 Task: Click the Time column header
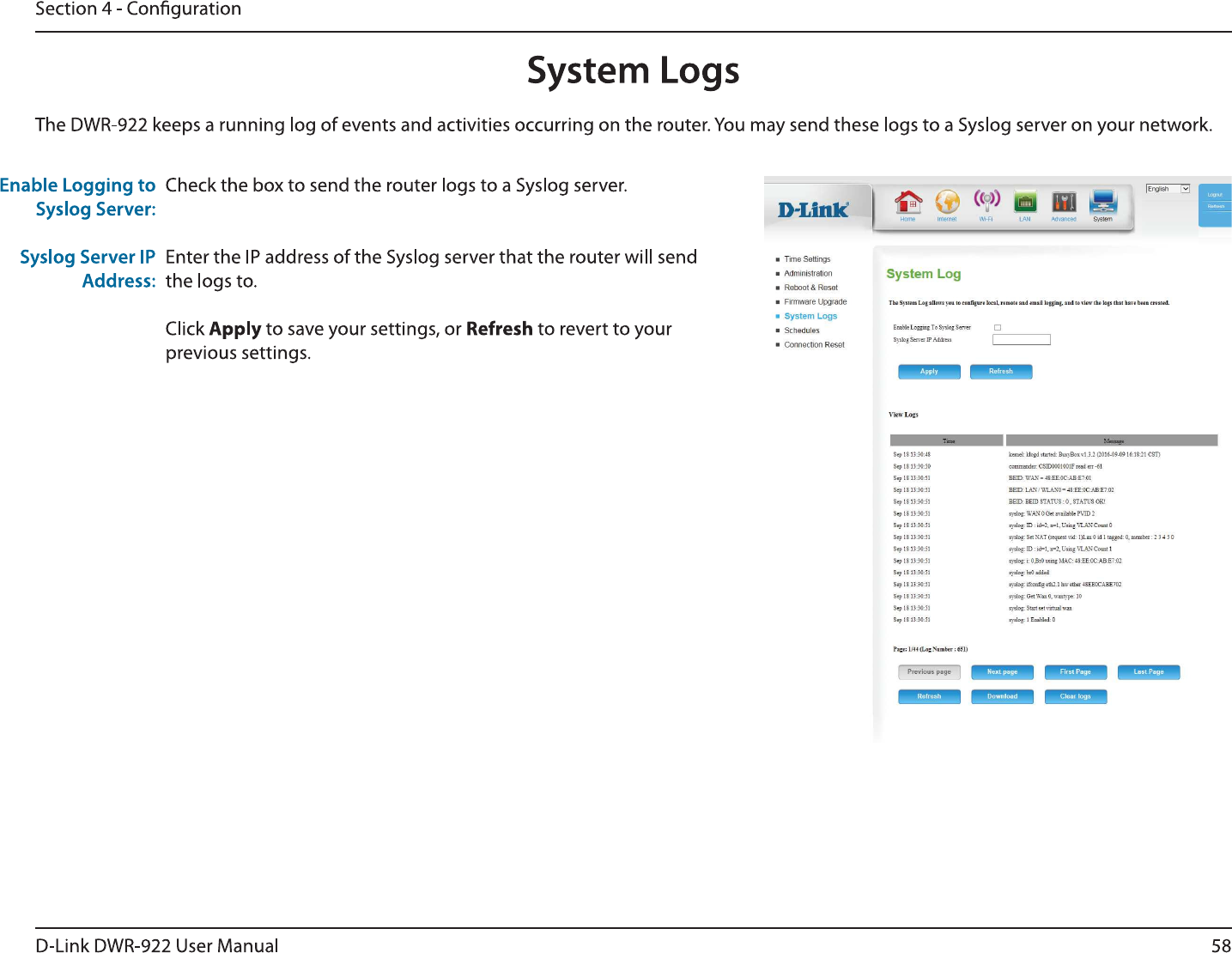coord(947,440)
